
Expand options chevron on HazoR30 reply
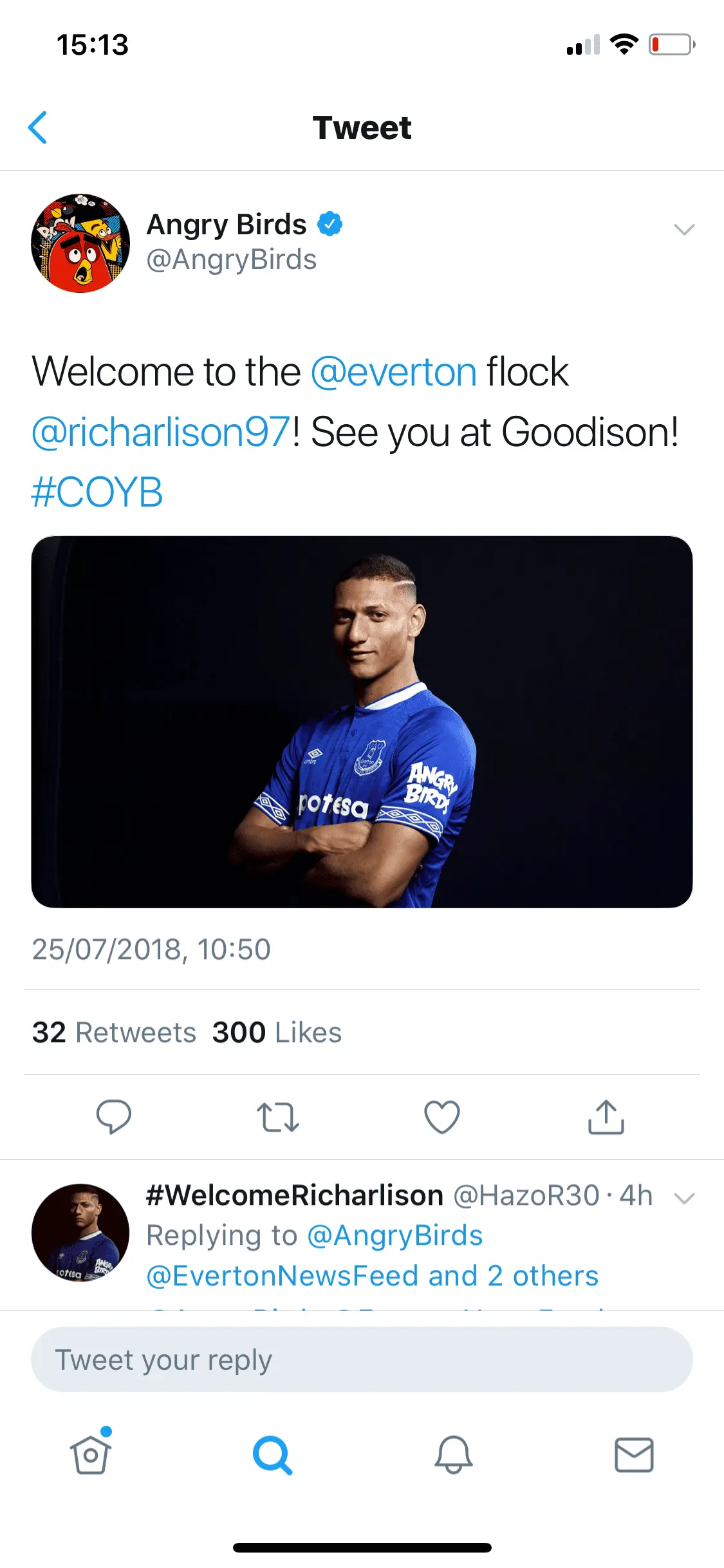point(683,1198)
